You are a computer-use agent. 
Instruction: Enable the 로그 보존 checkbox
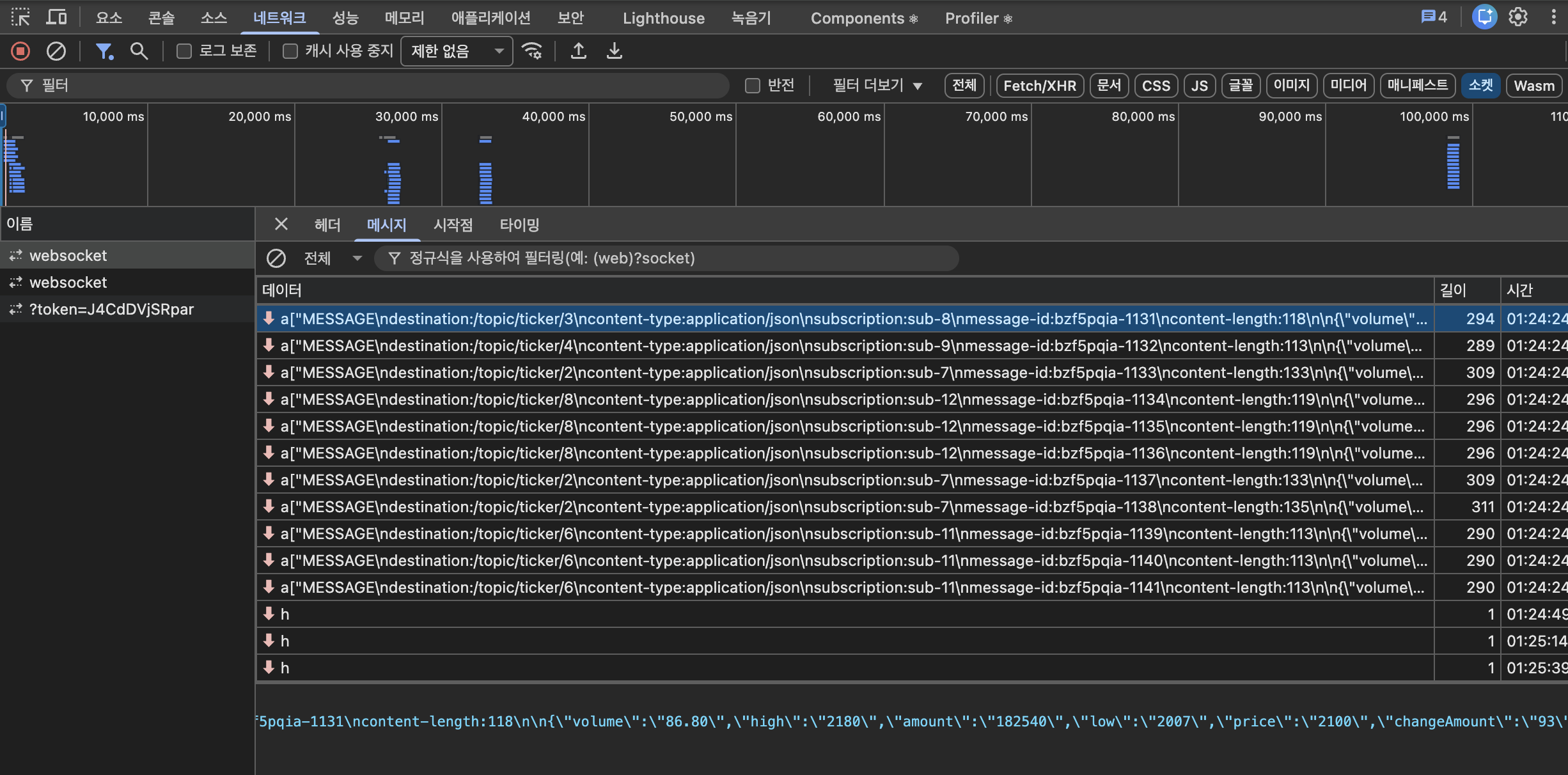[x=184, y=51]
